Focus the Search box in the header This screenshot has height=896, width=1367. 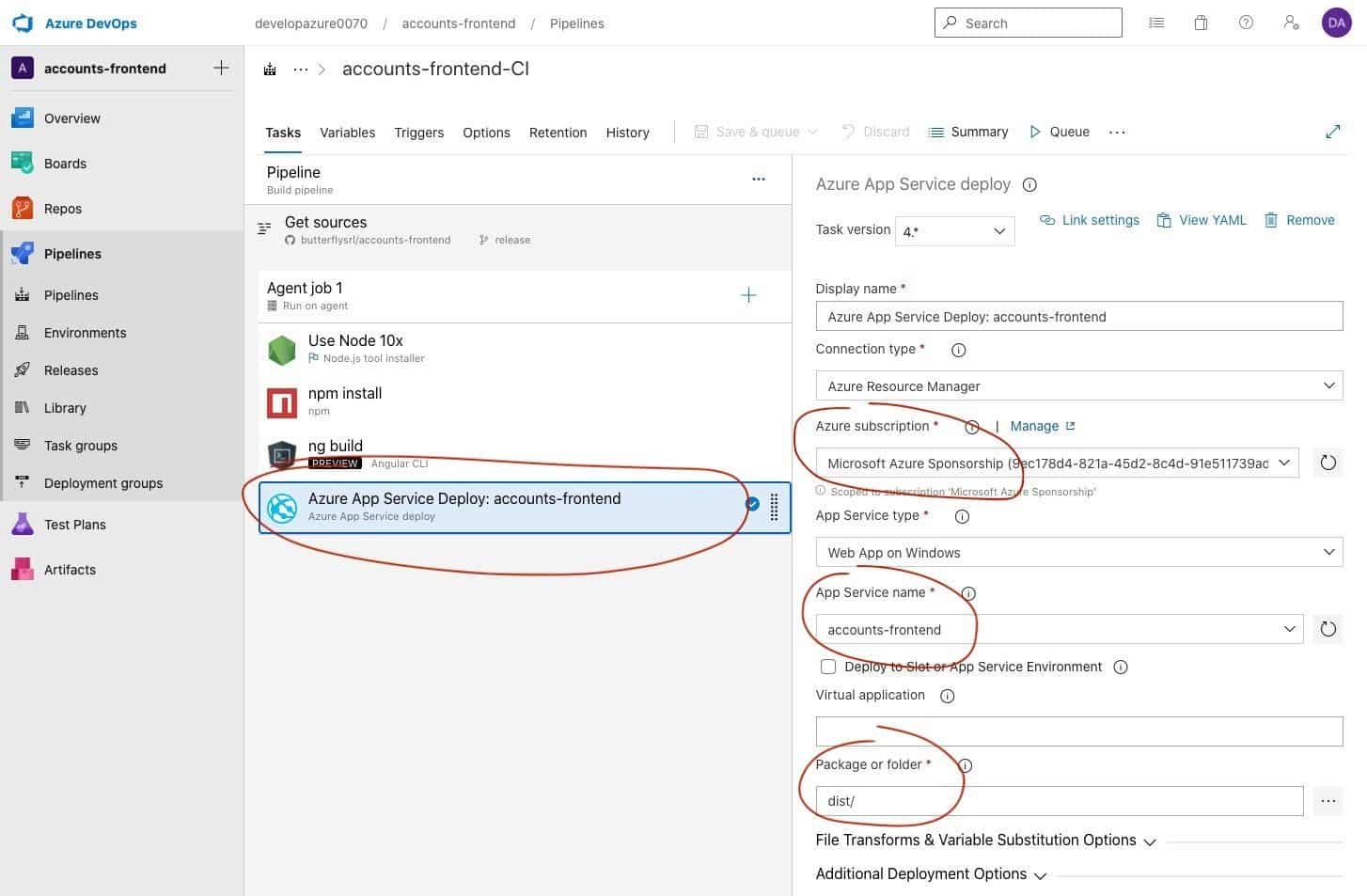tap(1028, 23)
